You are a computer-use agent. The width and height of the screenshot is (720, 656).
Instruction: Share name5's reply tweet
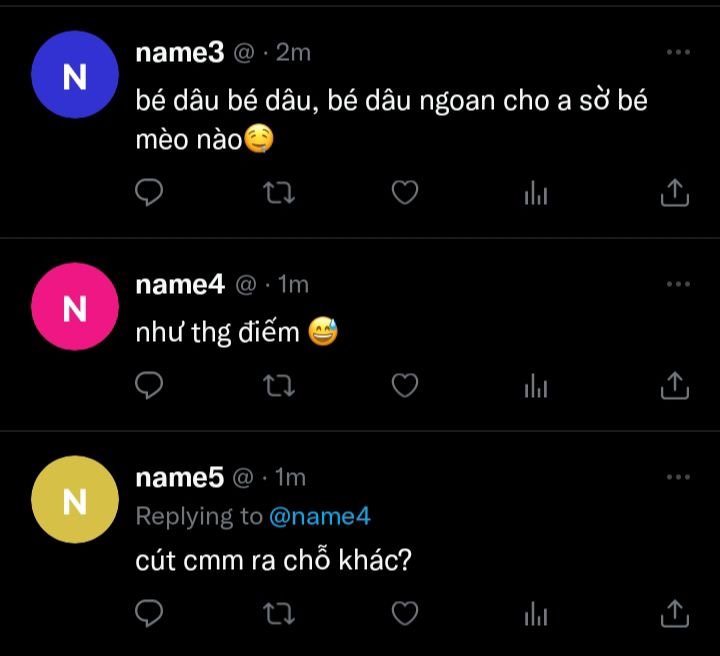tap(676, 611)
